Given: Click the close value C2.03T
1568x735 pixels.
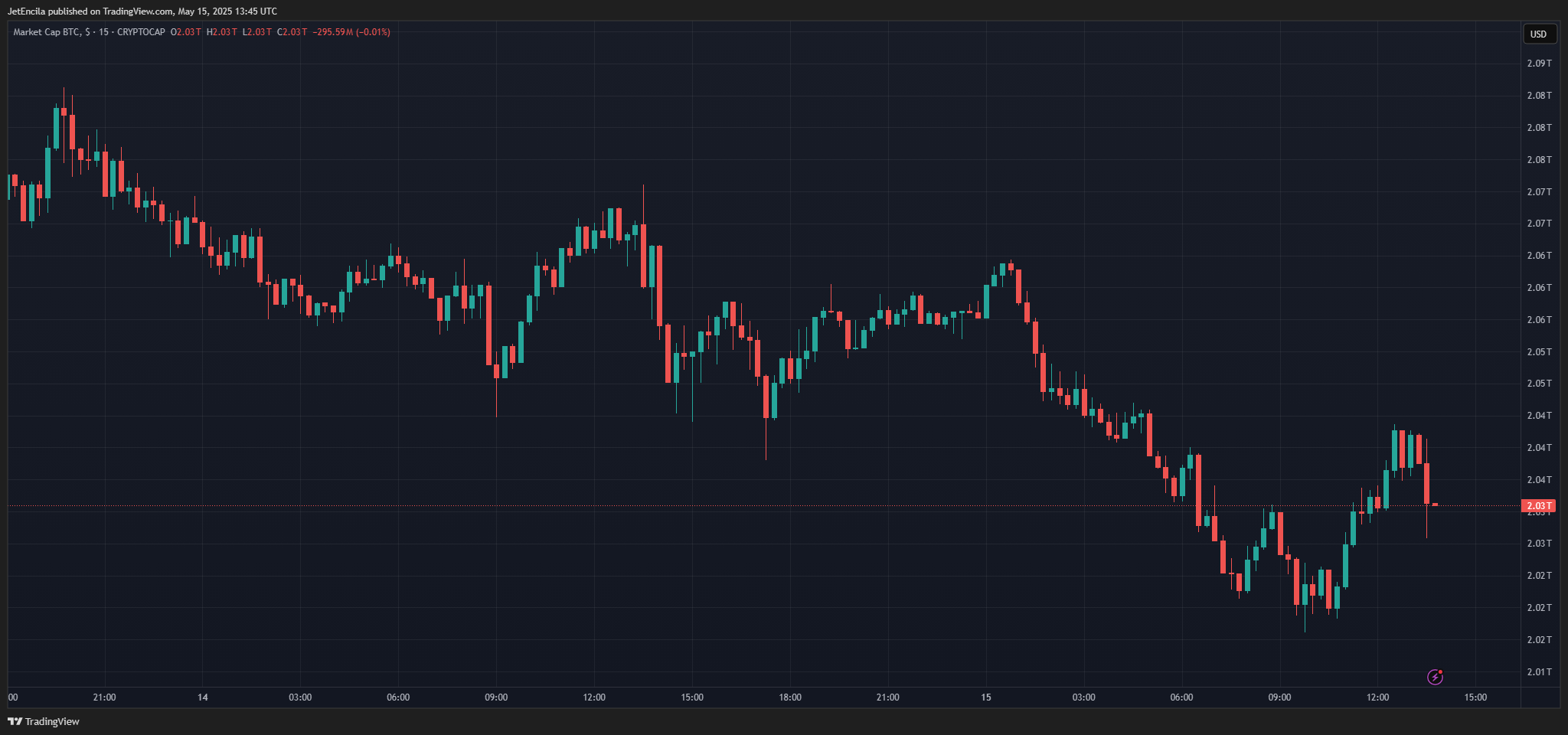Looking at the screenshot, I should coord(292,32).
